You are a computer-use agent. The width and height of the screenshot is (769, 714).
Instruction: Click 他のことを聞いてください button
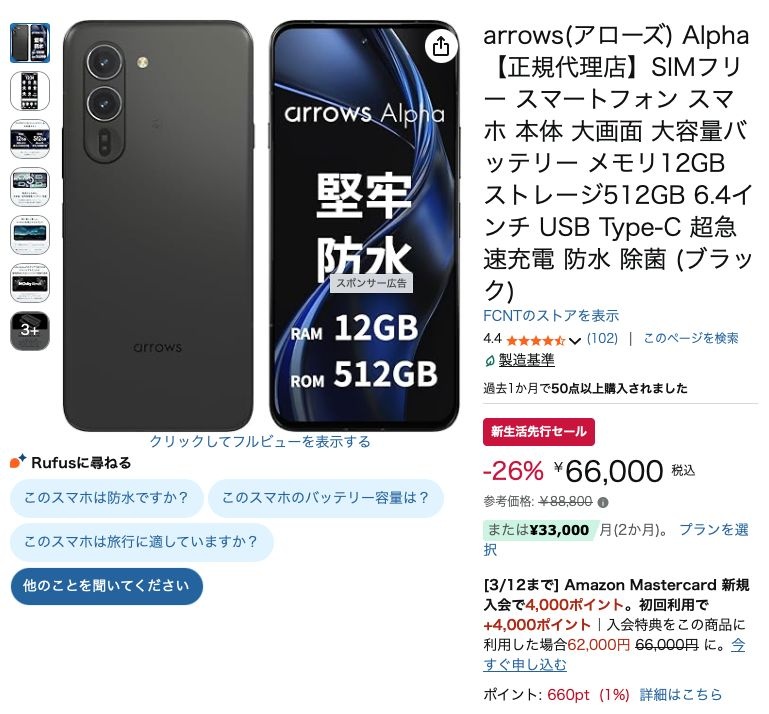[x=106, y=586]
